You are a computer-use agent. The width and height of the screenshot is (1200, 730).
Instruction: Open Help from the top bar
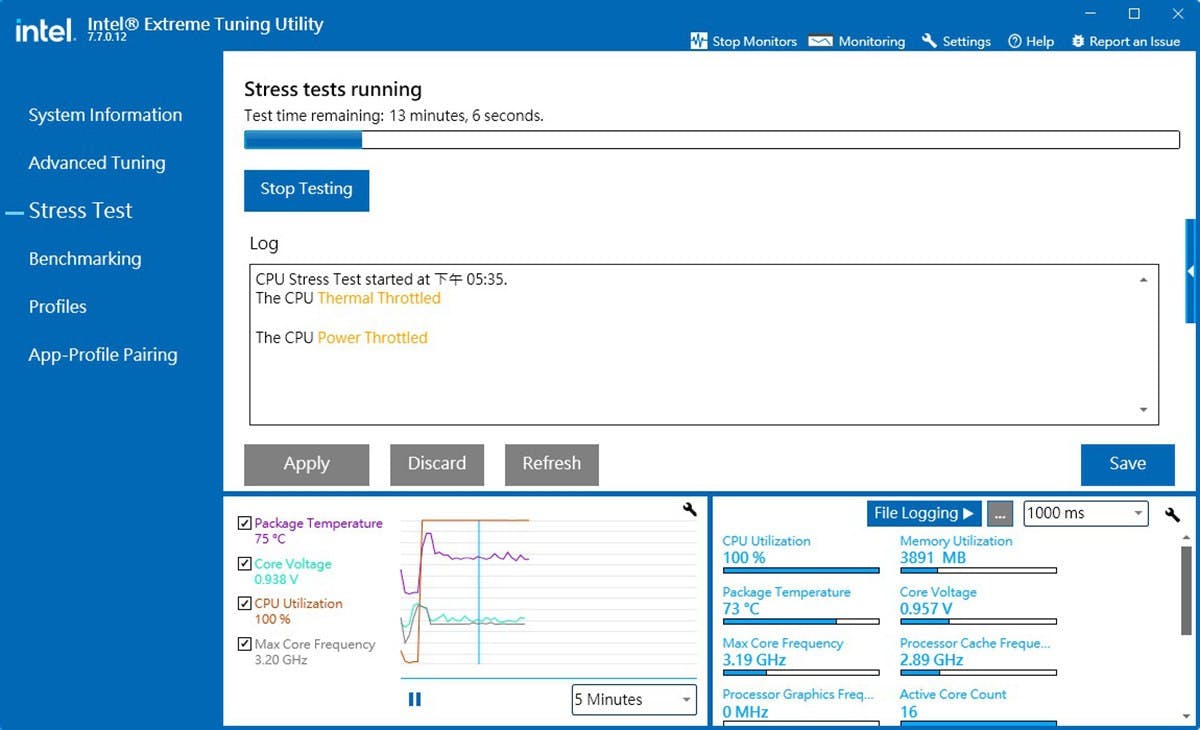pyautogui.click(x=1031, y=41)
